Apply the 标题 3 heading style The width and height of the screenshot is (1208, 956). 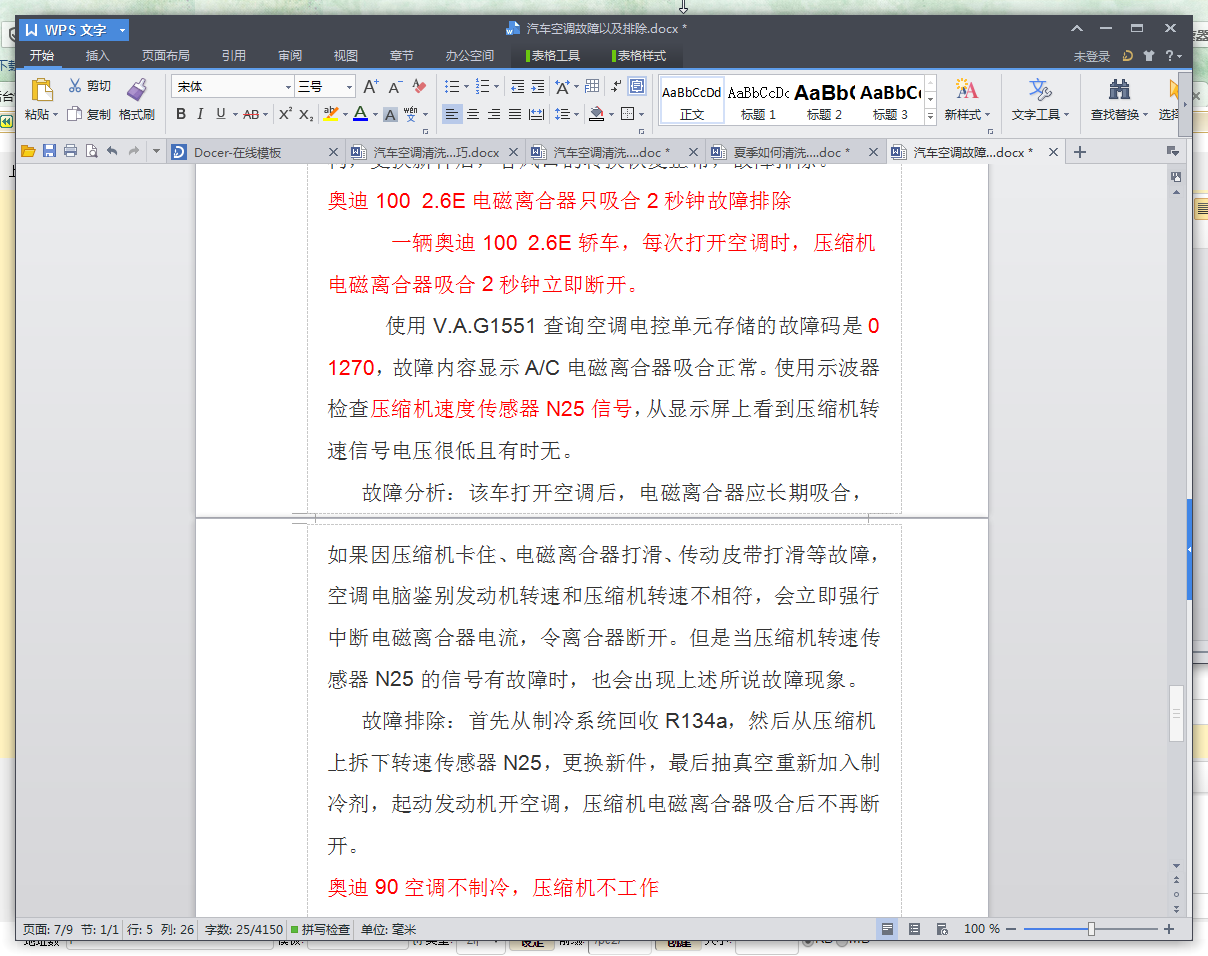click(x=890, y=100)
